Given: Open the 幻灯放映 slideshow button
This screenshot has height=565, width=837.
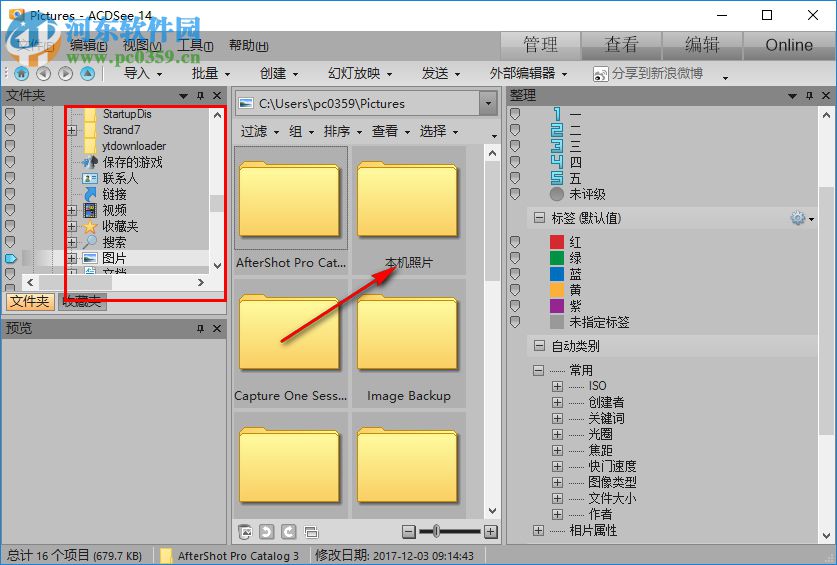Looking at the screenshot, I should (x=360, y=74).
